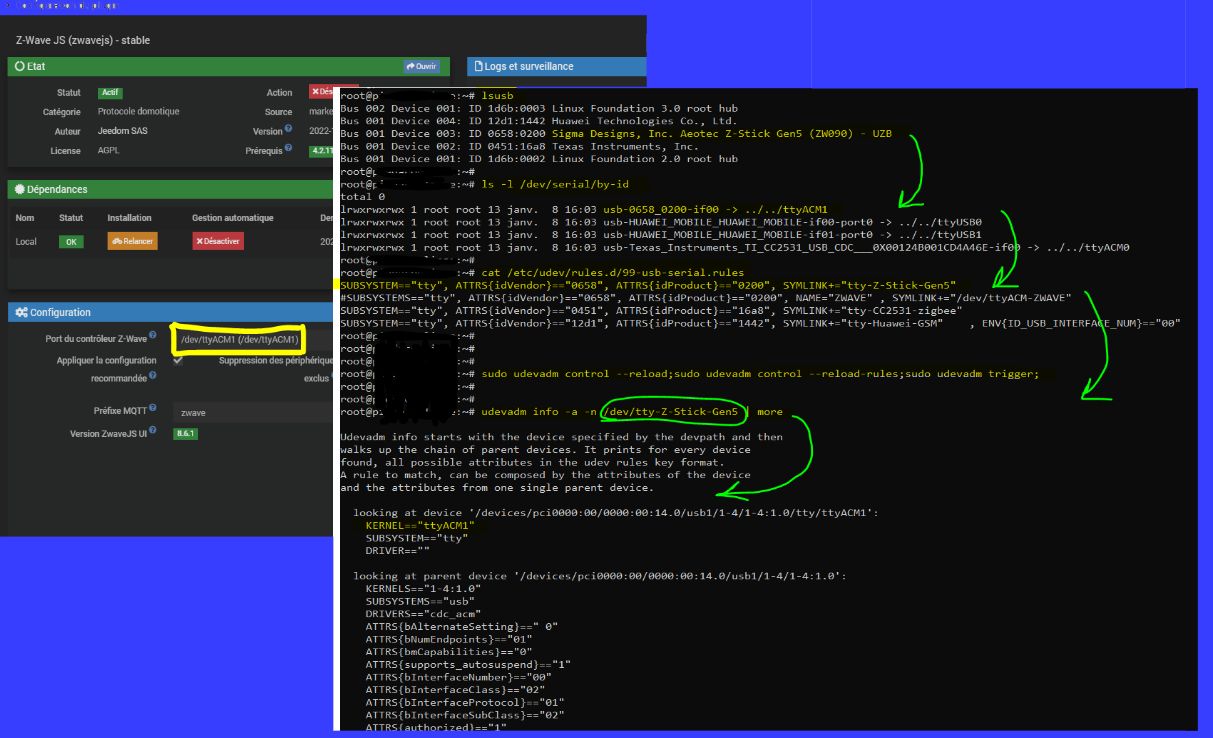This screenshot has width=1213, height=738.
Task: Click help icon next to Port du contrôleur Z-Wave
Action: (x=153, y=337)
